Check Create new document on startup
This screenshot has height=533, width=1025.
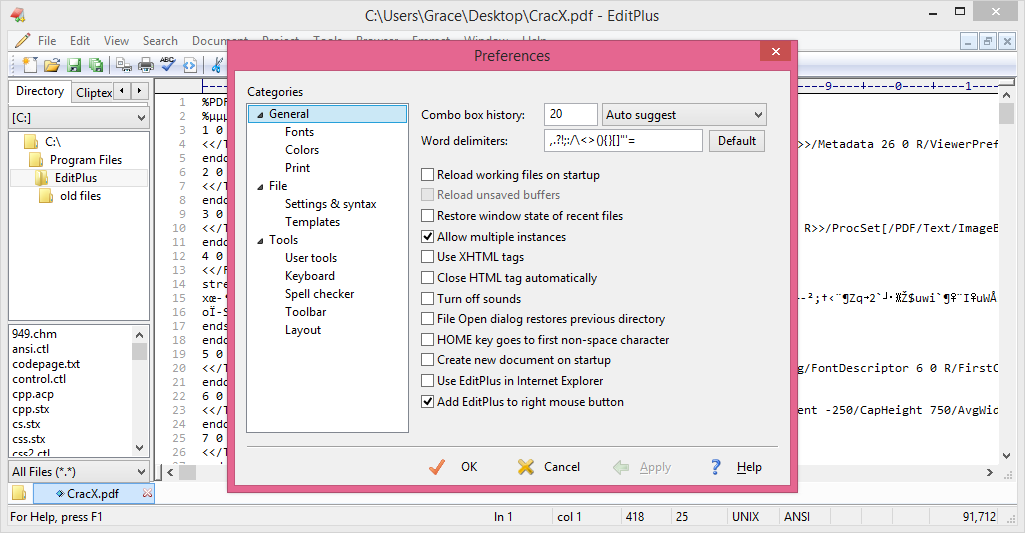pyautogui.click(x=428, y=360)
